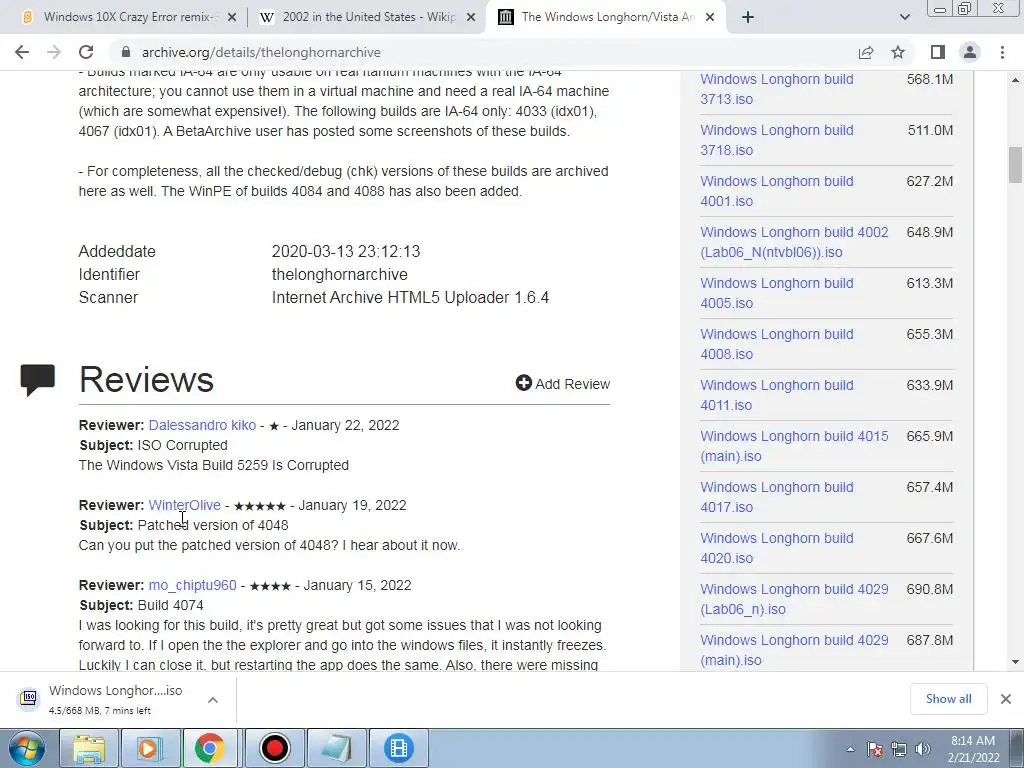Download Windows Longhorn build 4001.iso
Screen dimensions: 1024x768
(776, 191)
